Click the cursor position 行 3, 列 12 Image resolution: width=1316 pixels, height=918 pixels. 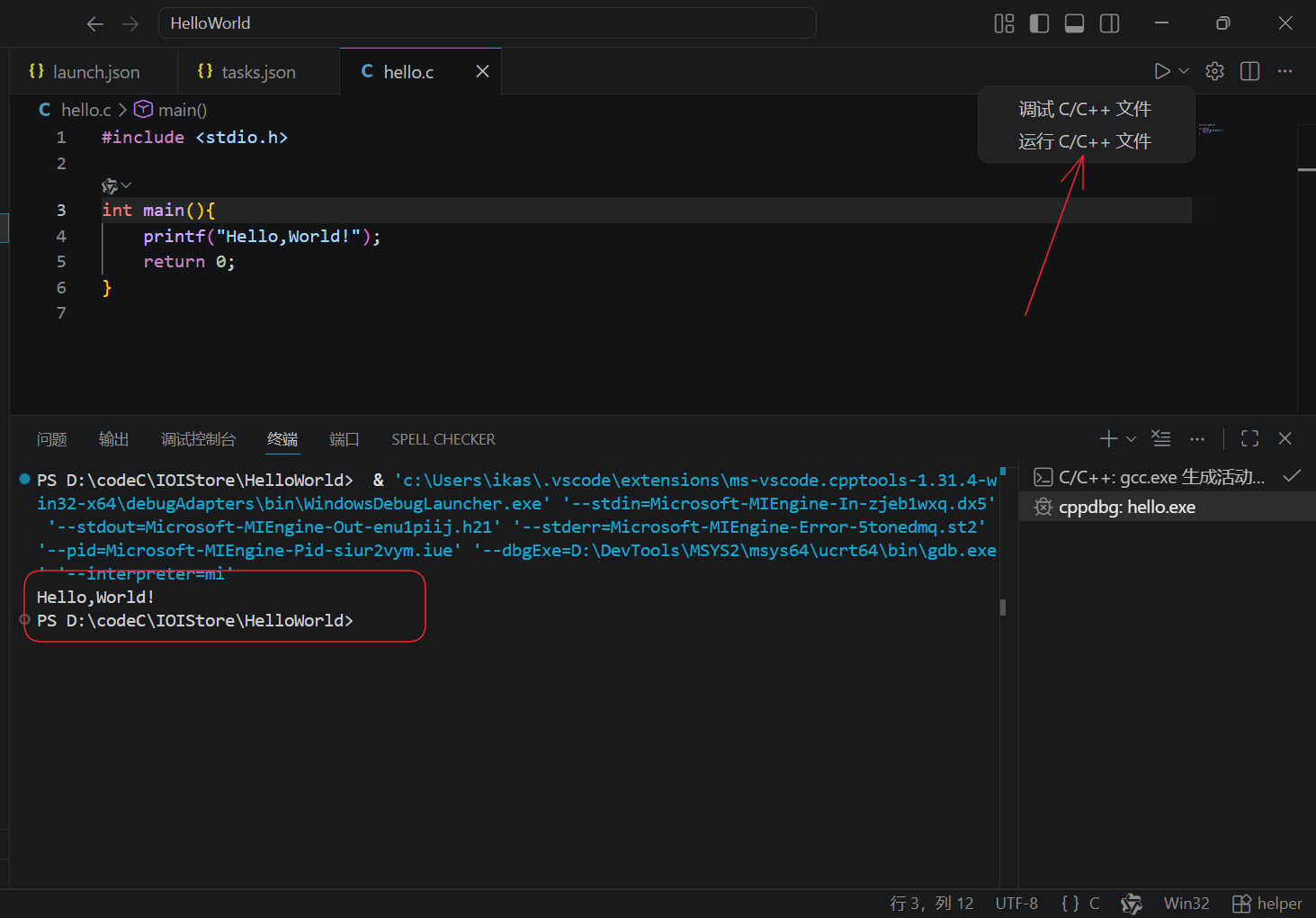pos(932,904)
